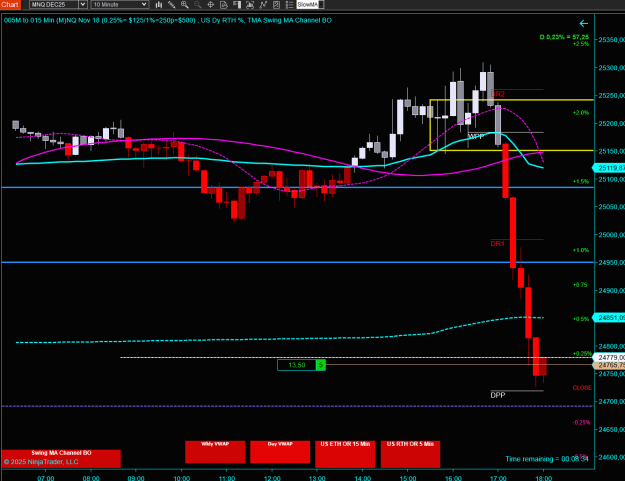Click the 25119 cyan price marker

coord(610,168)
